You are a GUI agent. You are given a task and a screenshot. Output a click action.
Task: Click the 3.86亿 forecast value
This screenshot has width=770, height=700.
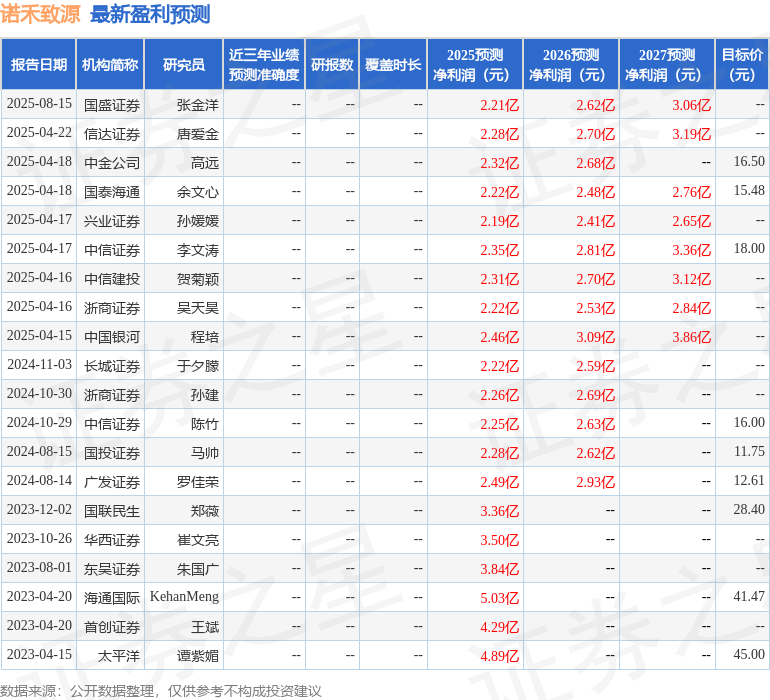coord(691,337)
